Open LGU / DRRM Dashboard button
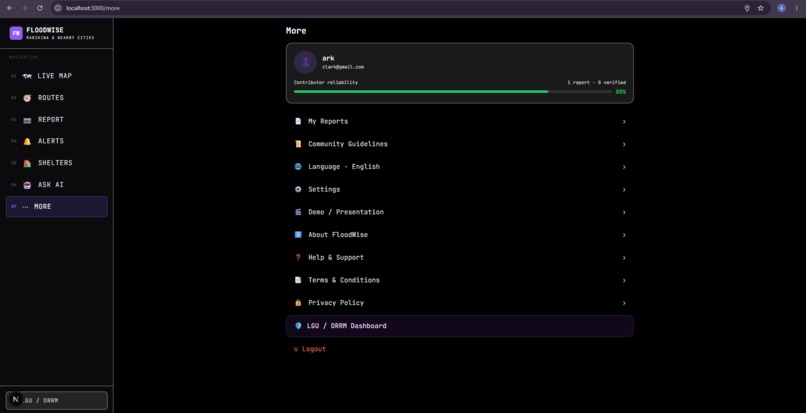This screenshot has height=413, width=806. pos(460,326)
